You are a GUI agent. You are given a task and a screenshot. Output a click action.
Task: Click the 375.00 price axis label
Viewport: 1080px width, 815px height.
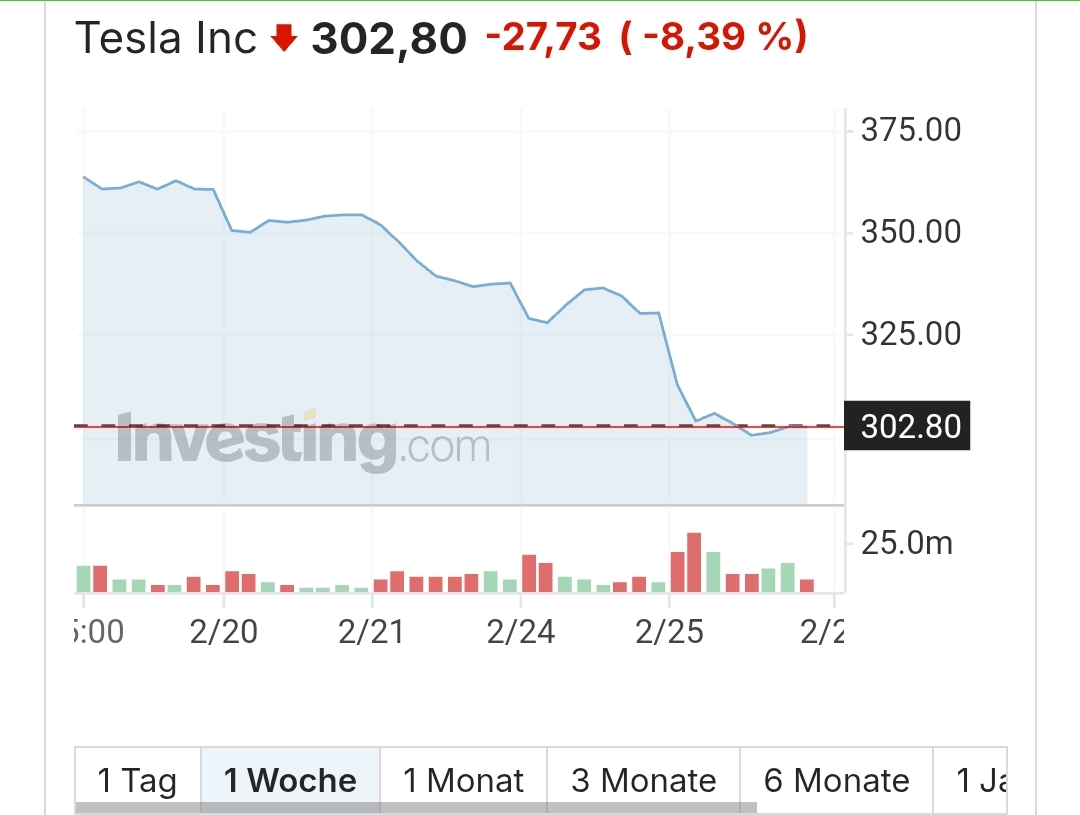(910, 130)
